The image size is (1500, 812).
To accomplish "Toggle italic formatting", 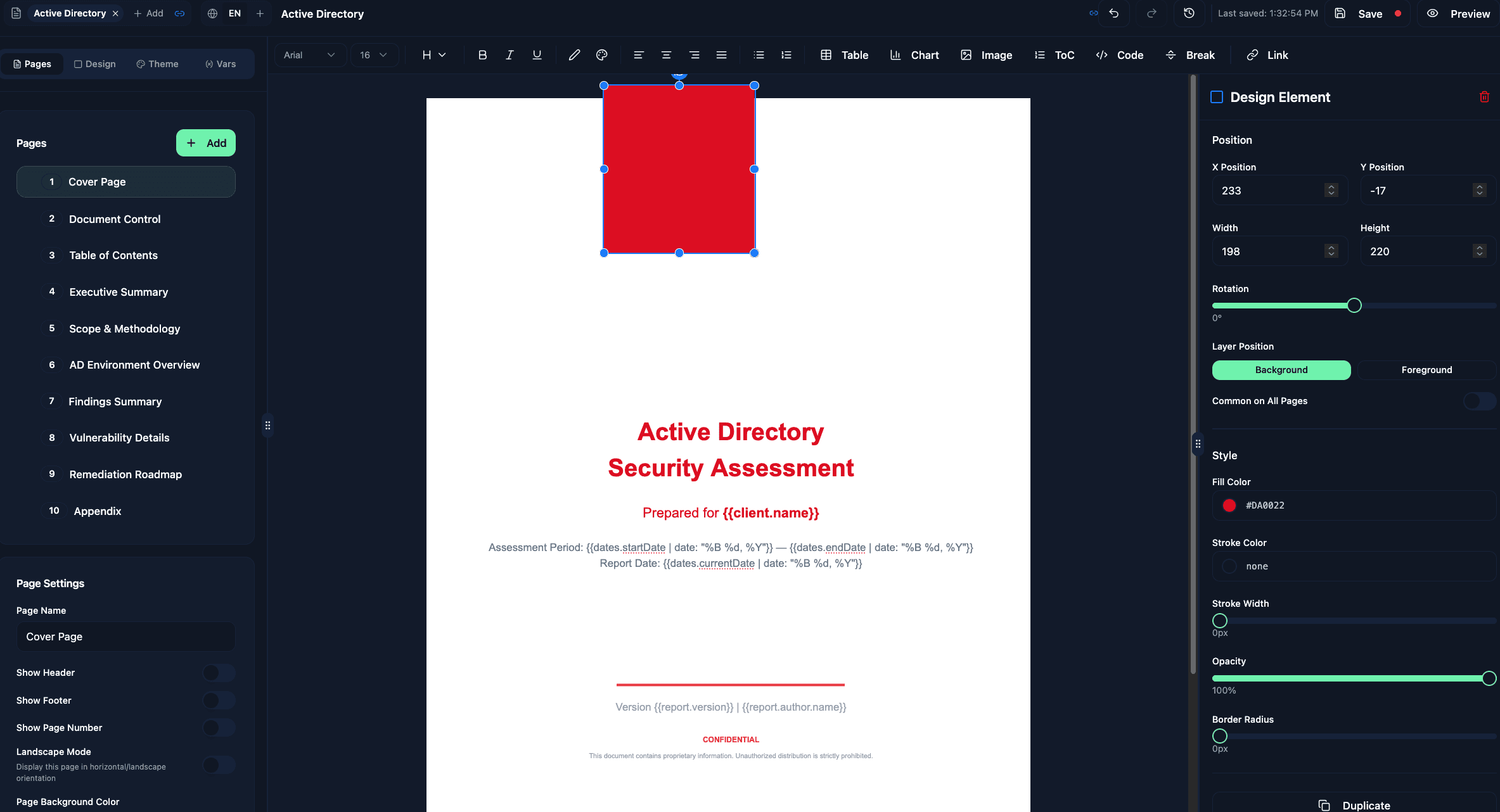I will click(x=510, y=55).
